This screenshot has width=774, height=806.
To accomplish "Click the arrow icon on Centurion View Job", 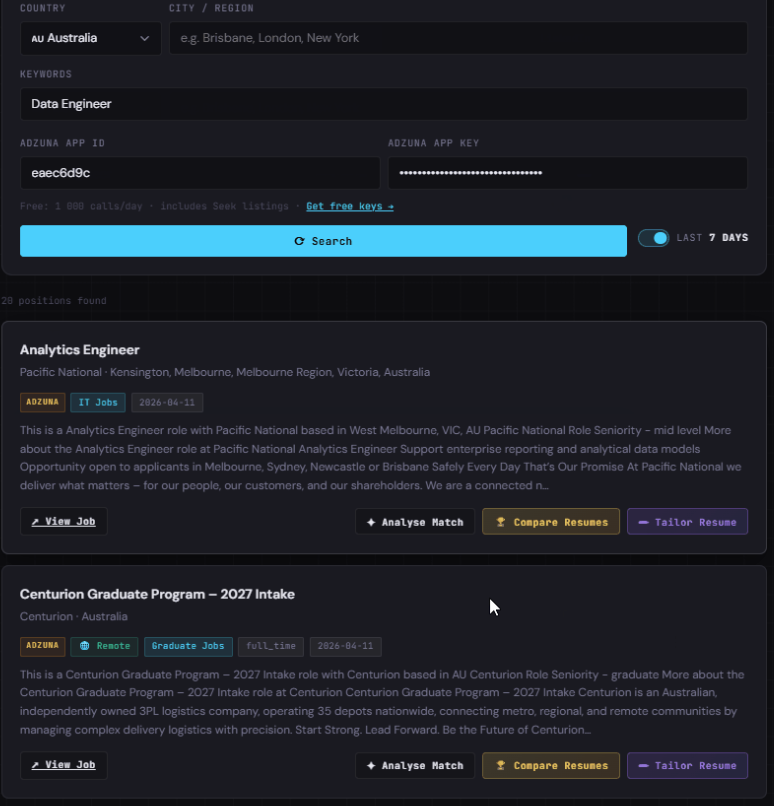I will 35,765.
